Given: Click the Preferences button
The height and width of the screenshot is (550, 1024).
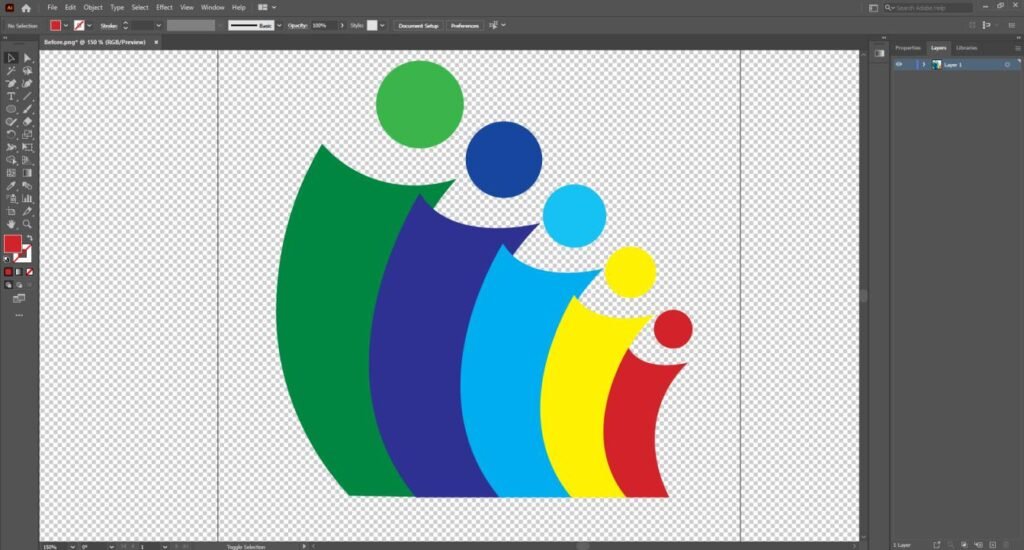Looking at the screenshot, I should pos(464,25).
